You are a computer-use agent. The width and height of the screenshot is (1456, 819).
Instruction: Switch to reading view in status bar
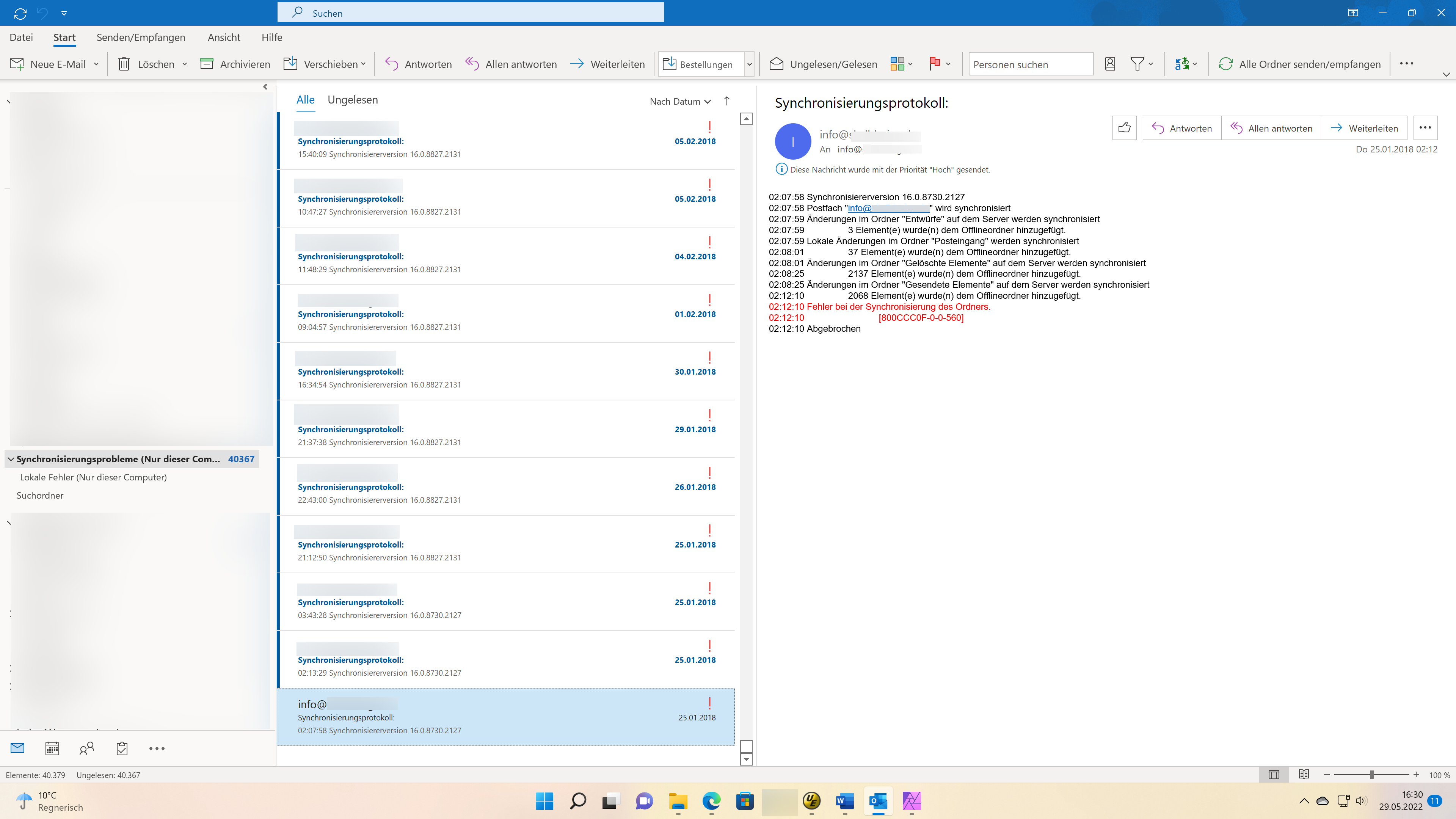[1304, 774]
